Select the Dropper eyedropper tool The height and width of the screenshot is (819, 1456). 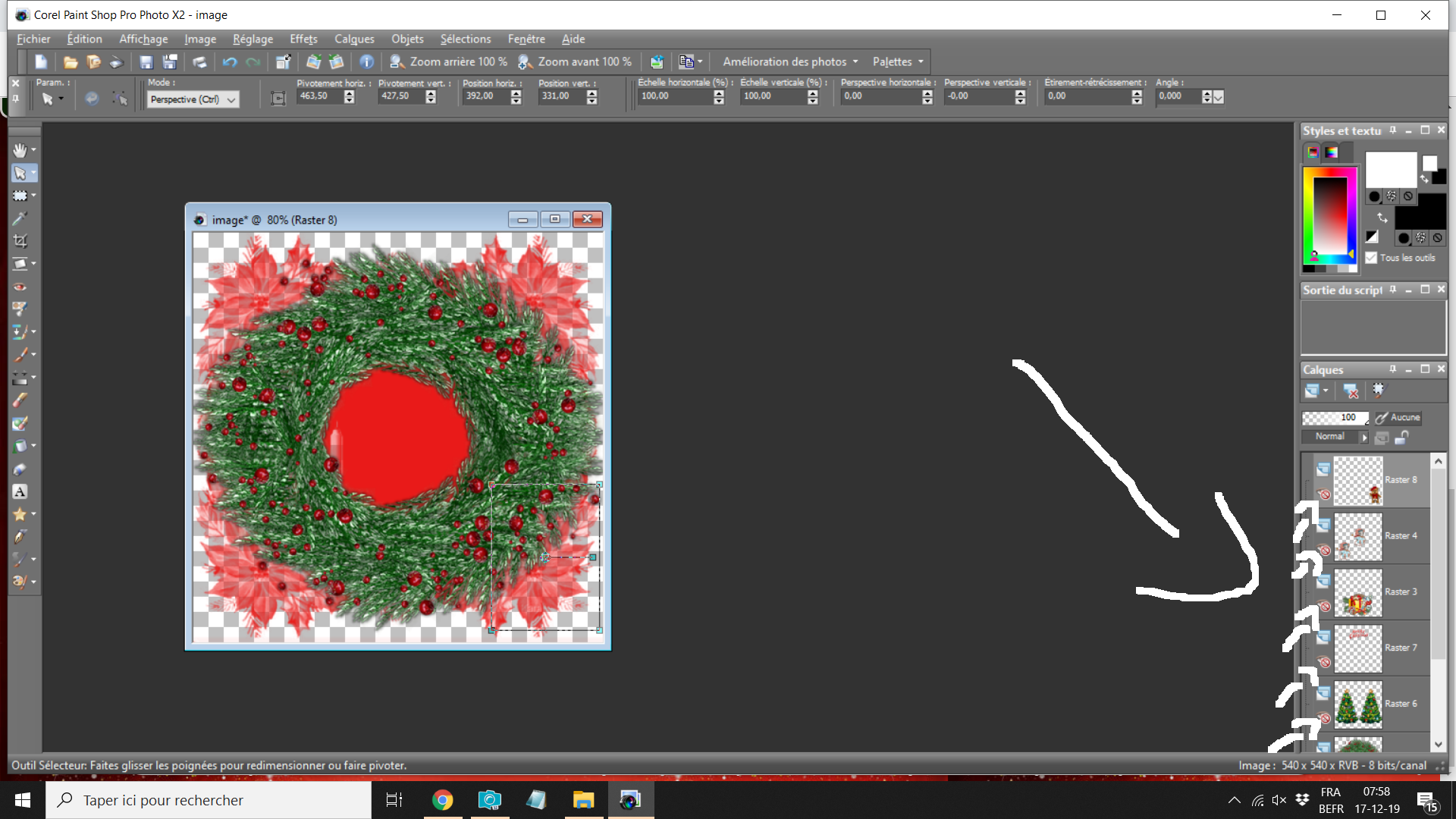click(20, 218)
